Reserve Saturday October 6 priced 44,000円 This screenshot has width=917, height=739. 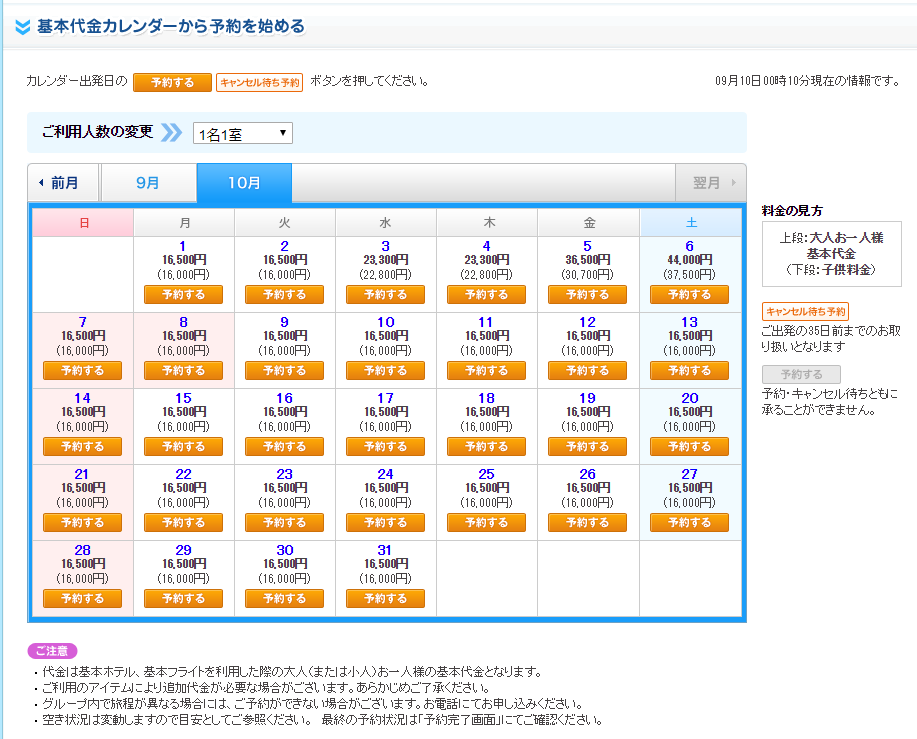(690, 295)
